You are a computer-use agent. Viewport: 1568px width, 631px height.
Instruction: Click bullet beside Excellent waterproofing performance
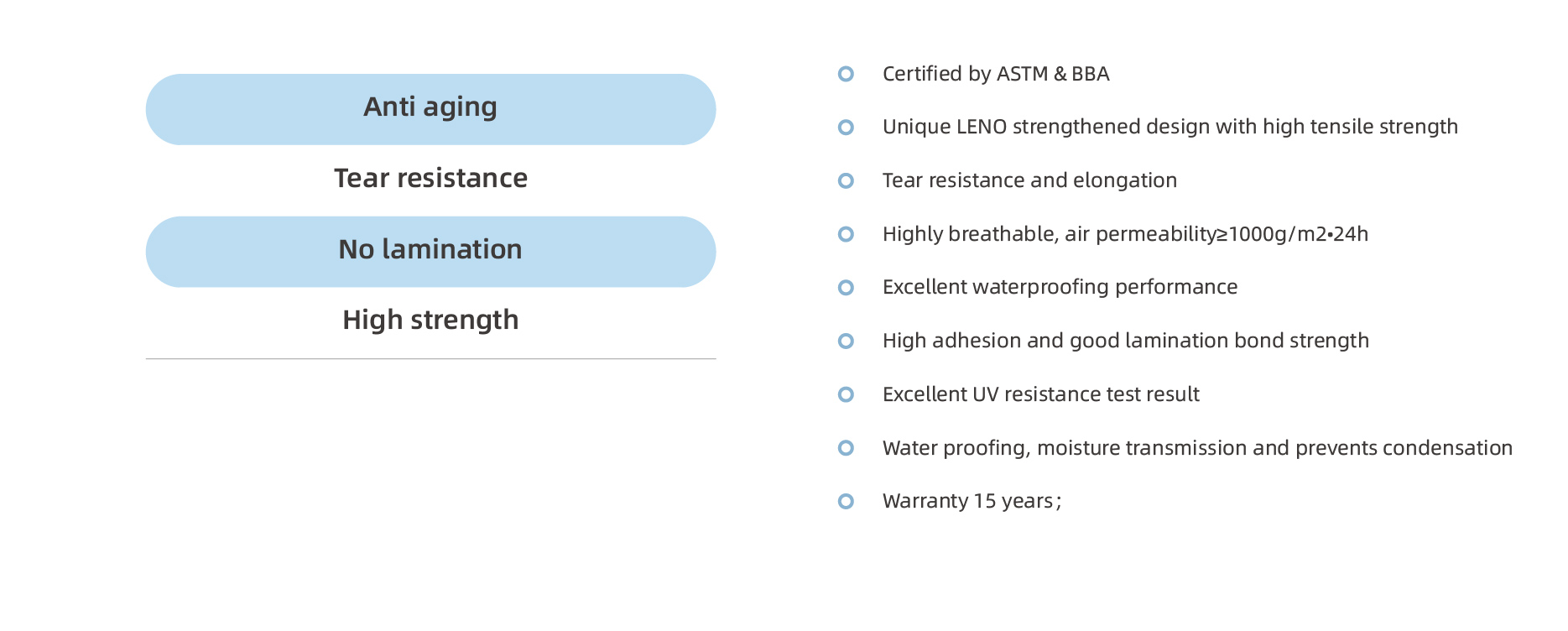coord(846,288)
